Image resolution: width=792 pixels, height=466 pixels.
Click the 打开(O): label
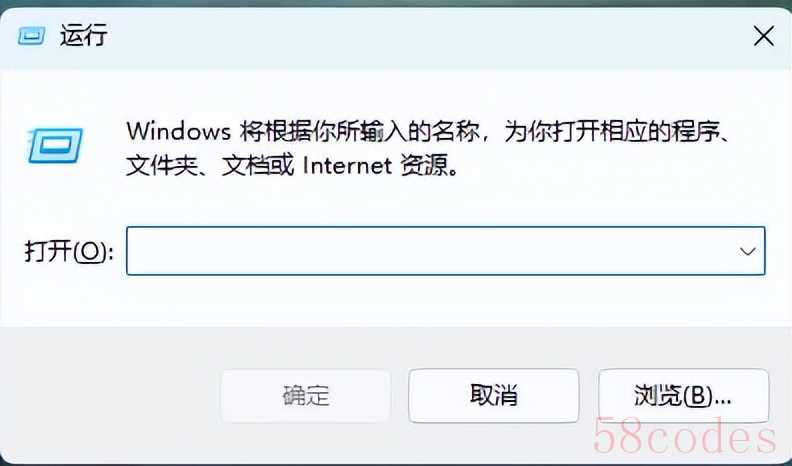[x=69, y=251]
